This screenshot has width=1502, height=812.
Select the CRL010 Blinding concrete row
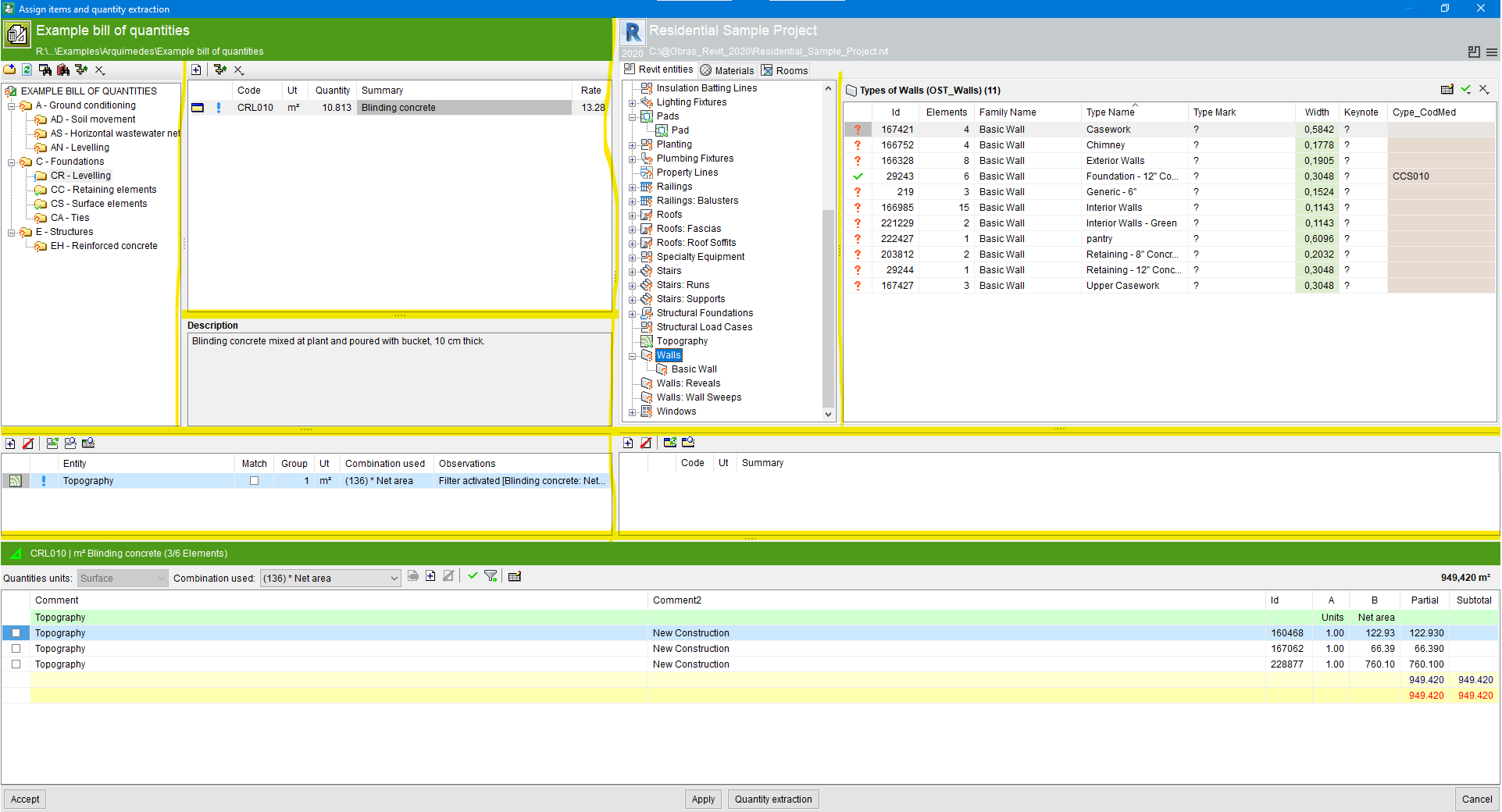point(399,108)
